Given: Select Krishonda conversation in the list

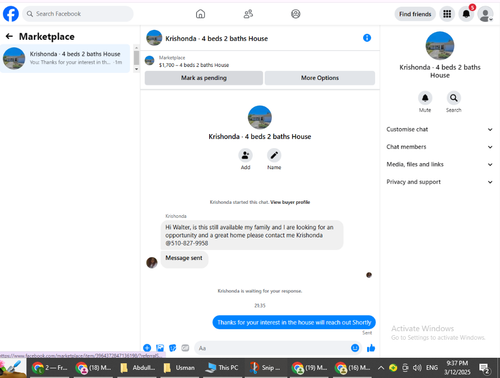Looking at the screenshot, I should (x=65, y=58).
